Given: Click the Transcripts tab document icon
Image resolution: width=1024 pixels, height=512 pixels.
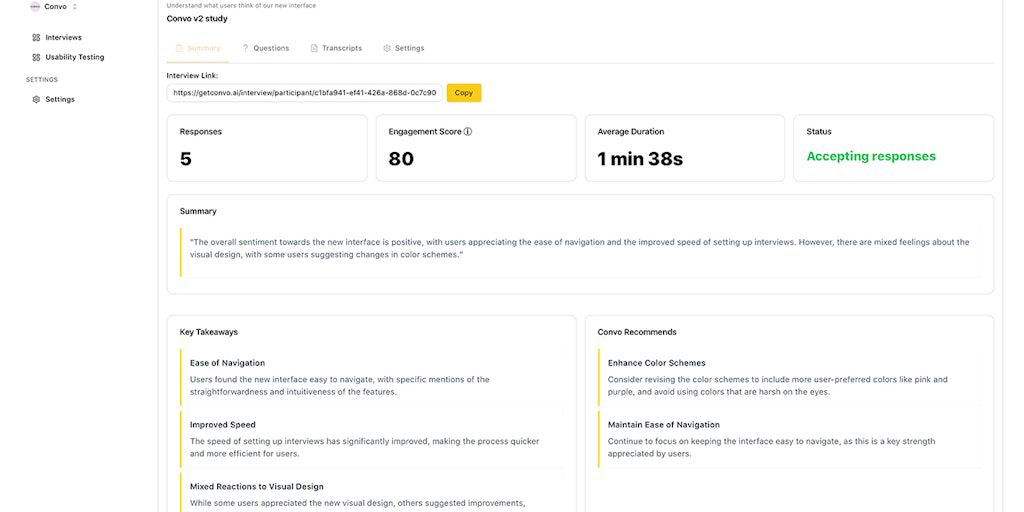Looking at the screenshot, I should (314, 48).
